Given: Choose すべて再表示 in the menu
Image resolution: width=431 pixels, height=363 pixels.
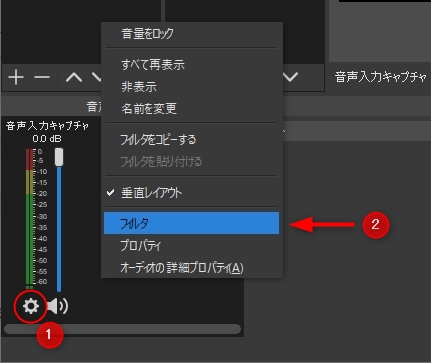Looking at the screenshot, I should [x=191, y=64].
